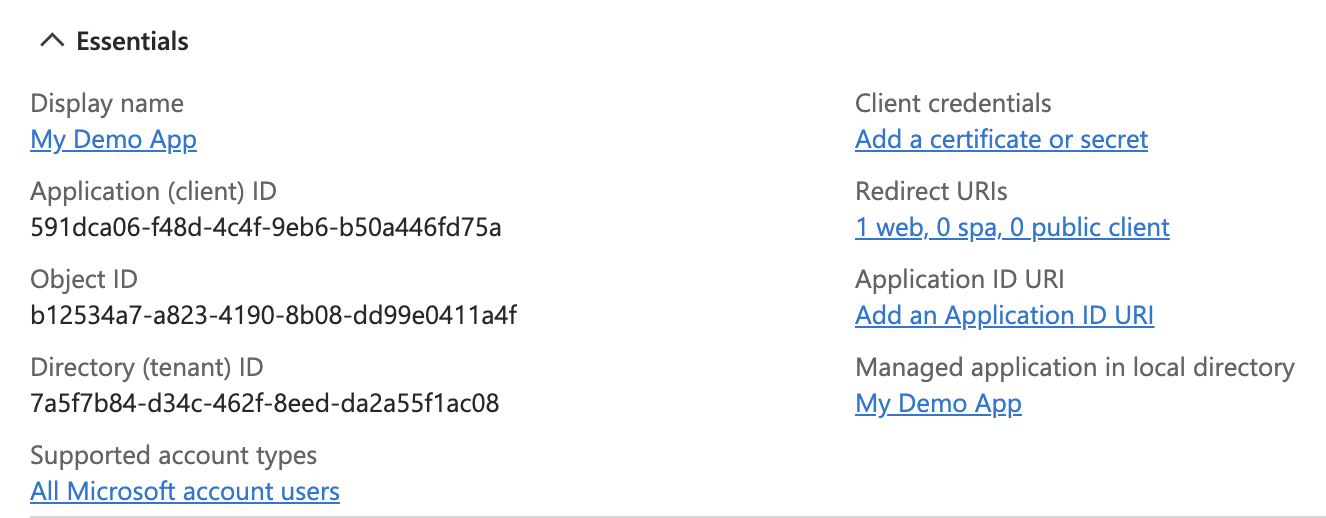Click the Supported account types label

pyautogui.click(x=173, y=456)
